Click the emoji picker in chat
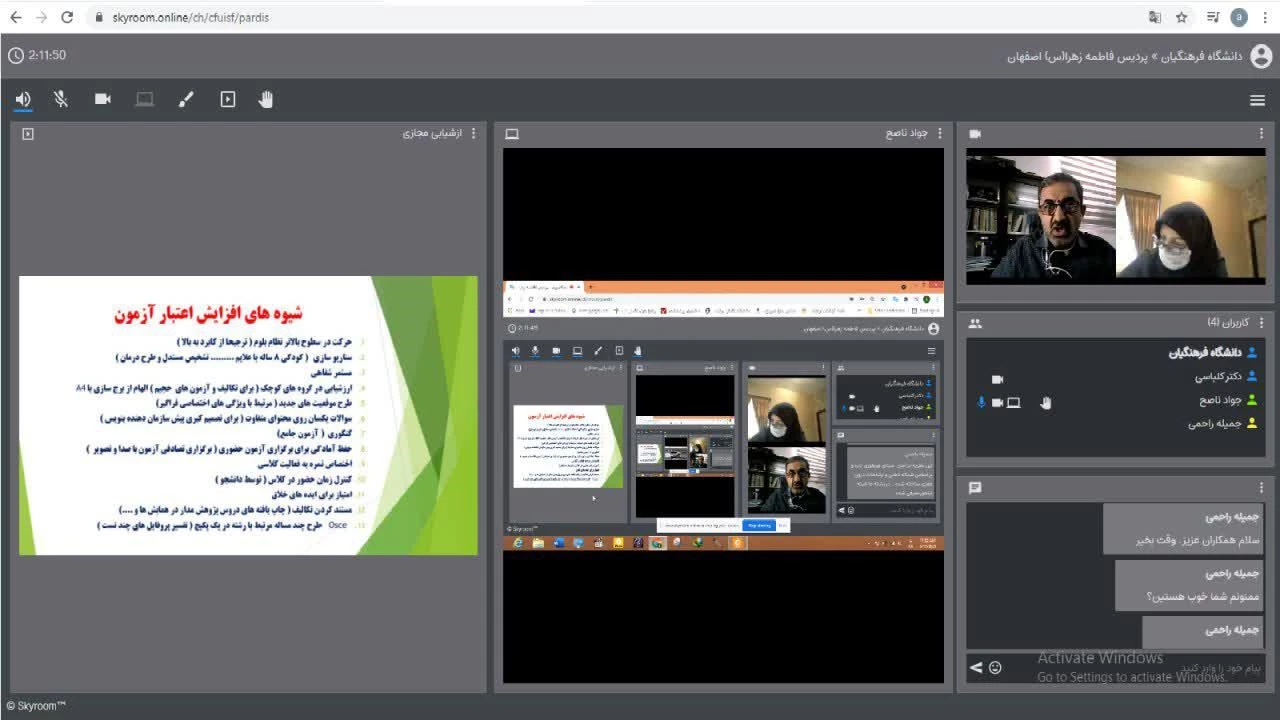 click(x=995, y=667)
